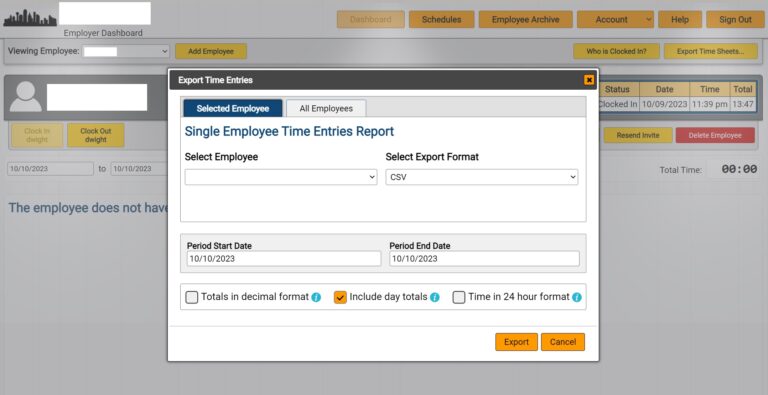This screenshot has width=768, height=395.
Task: Click the Period End Date field
Action: (484, 259)
